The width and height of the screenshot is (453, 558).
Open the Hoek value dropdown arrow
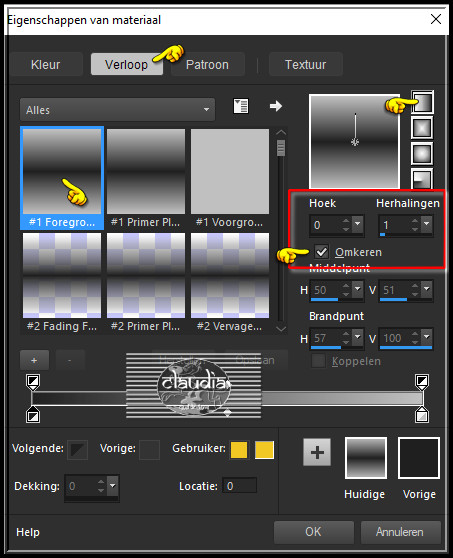coord(358,224)
